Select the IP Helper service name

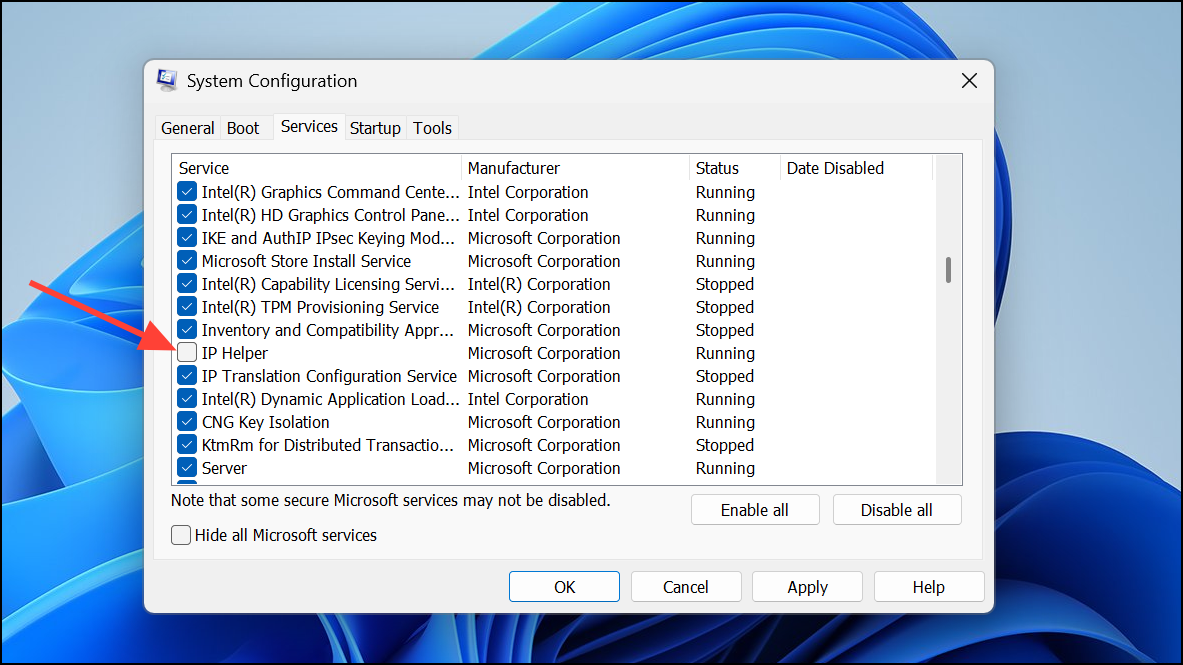[235, 353]
